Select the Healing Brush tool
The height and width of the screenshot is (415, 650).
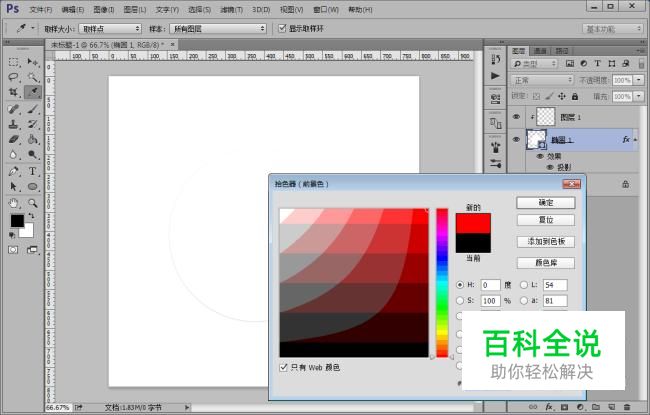[x=13, y=109]
